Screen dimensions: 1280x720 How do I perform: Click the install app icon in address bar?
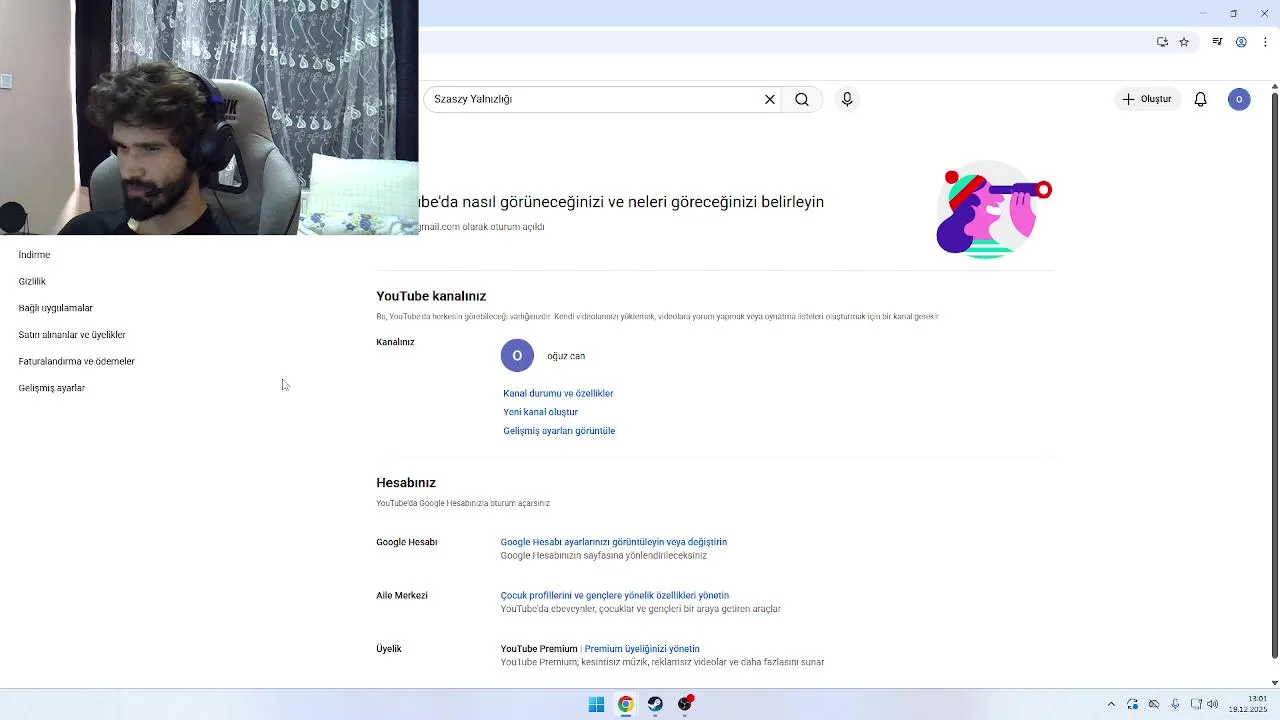click(x=1162, y=42)
